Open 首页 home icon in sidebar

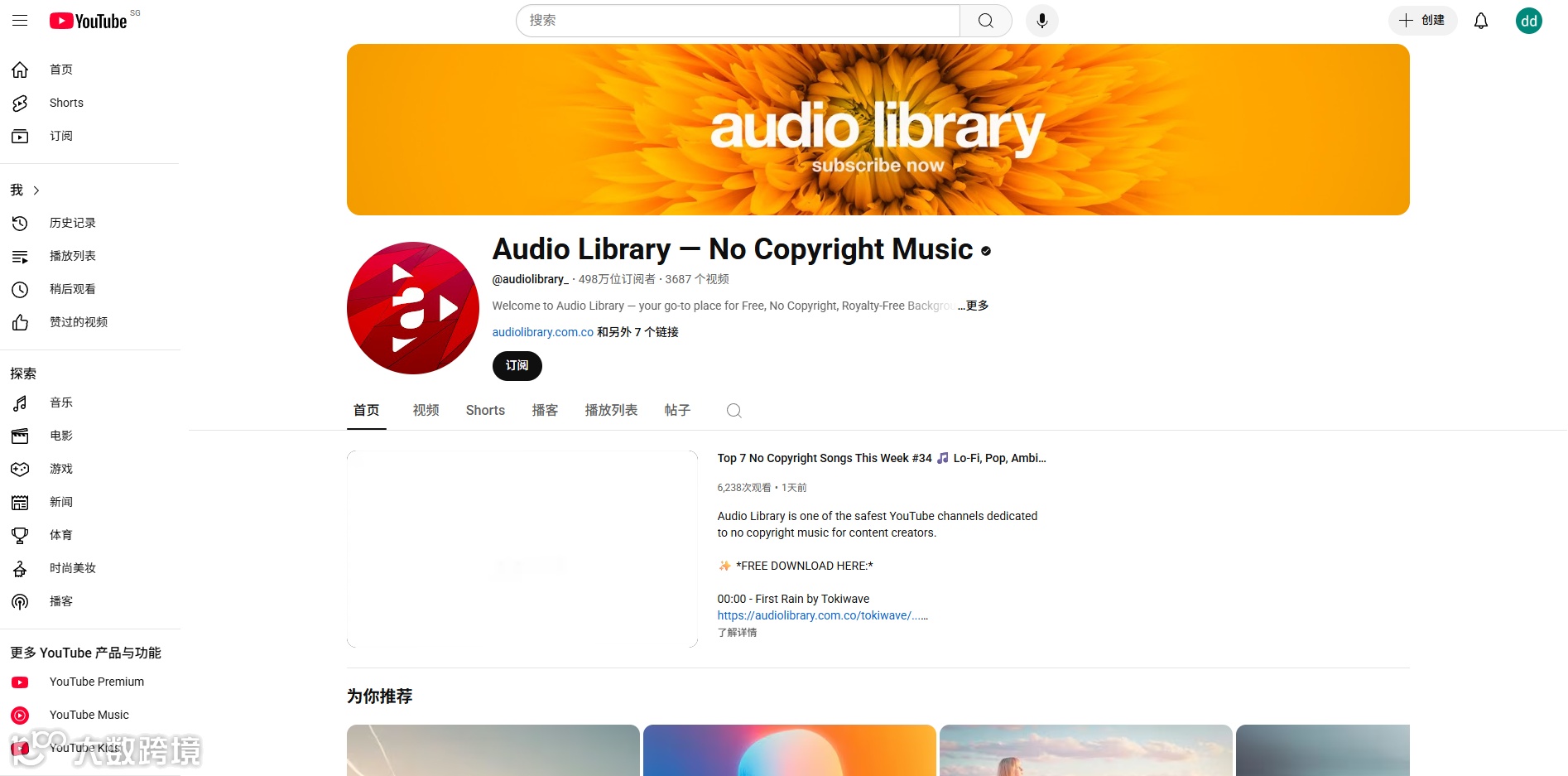click(x=20, y=70)
